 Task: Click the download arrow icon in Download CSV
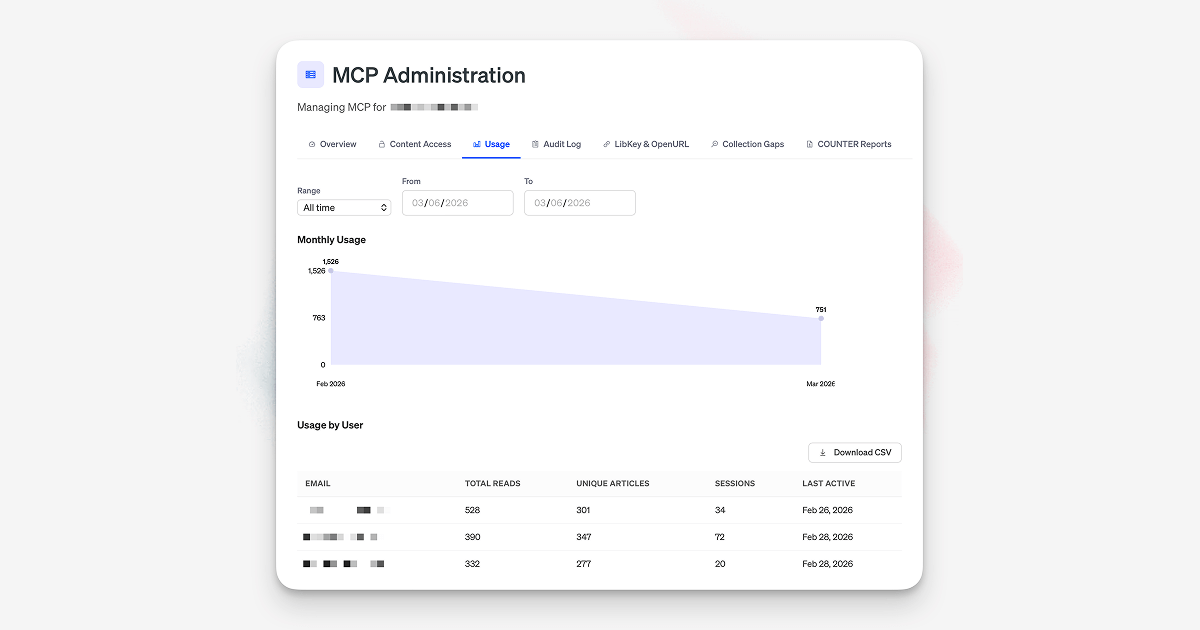[x=822, y=452]
